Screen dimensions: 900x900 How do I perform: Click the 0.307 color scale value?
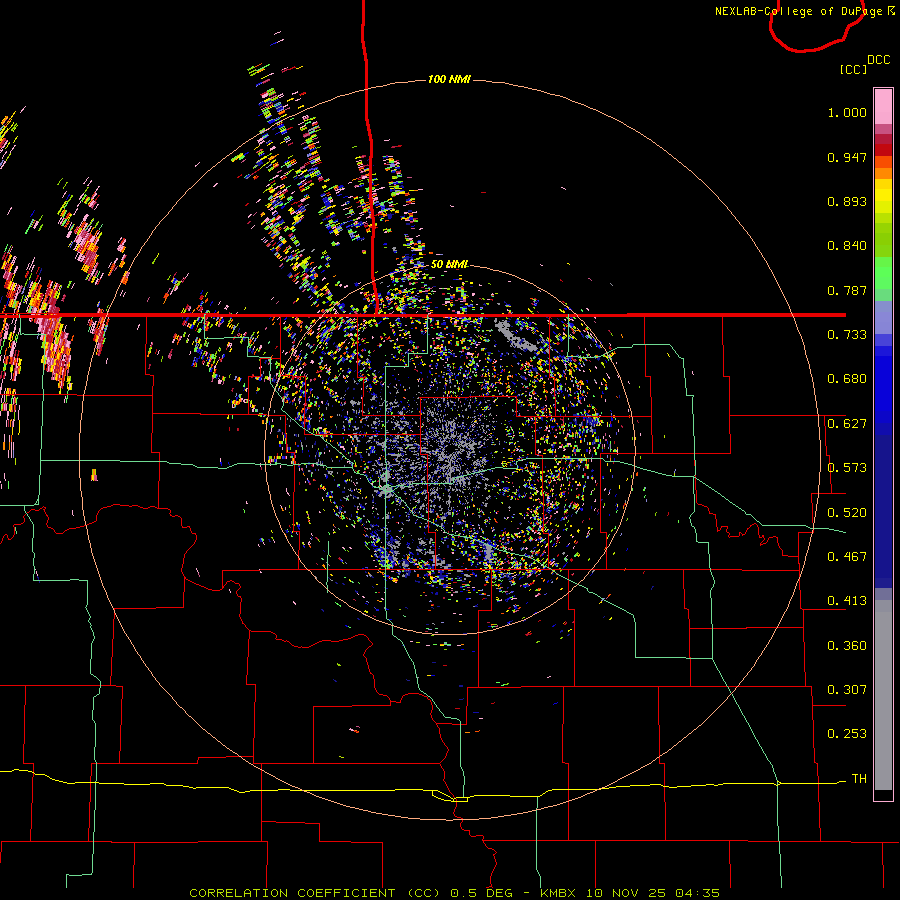pos(847,690)
